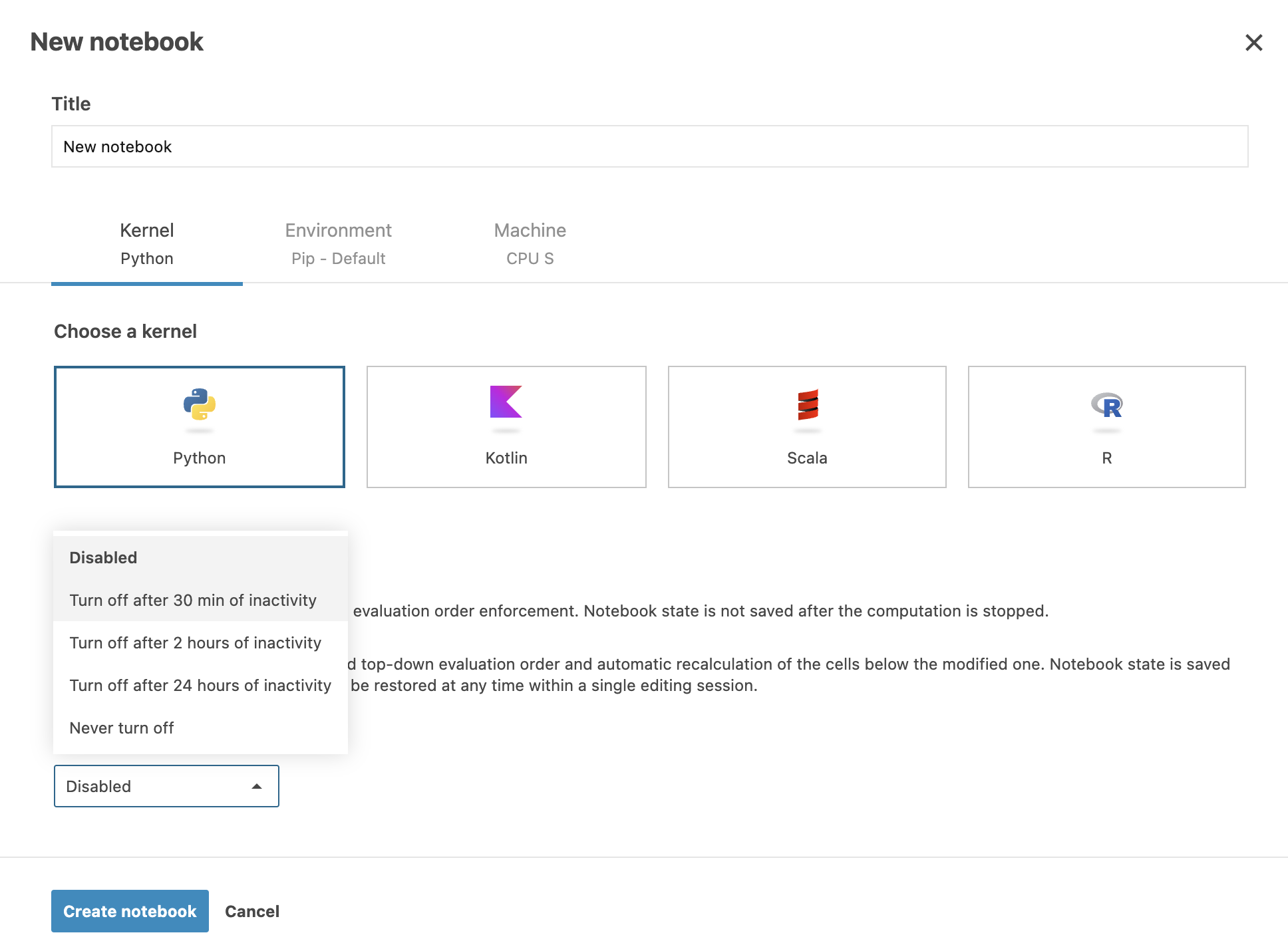Switch to the Environment tab

click(x=338, y=243)
